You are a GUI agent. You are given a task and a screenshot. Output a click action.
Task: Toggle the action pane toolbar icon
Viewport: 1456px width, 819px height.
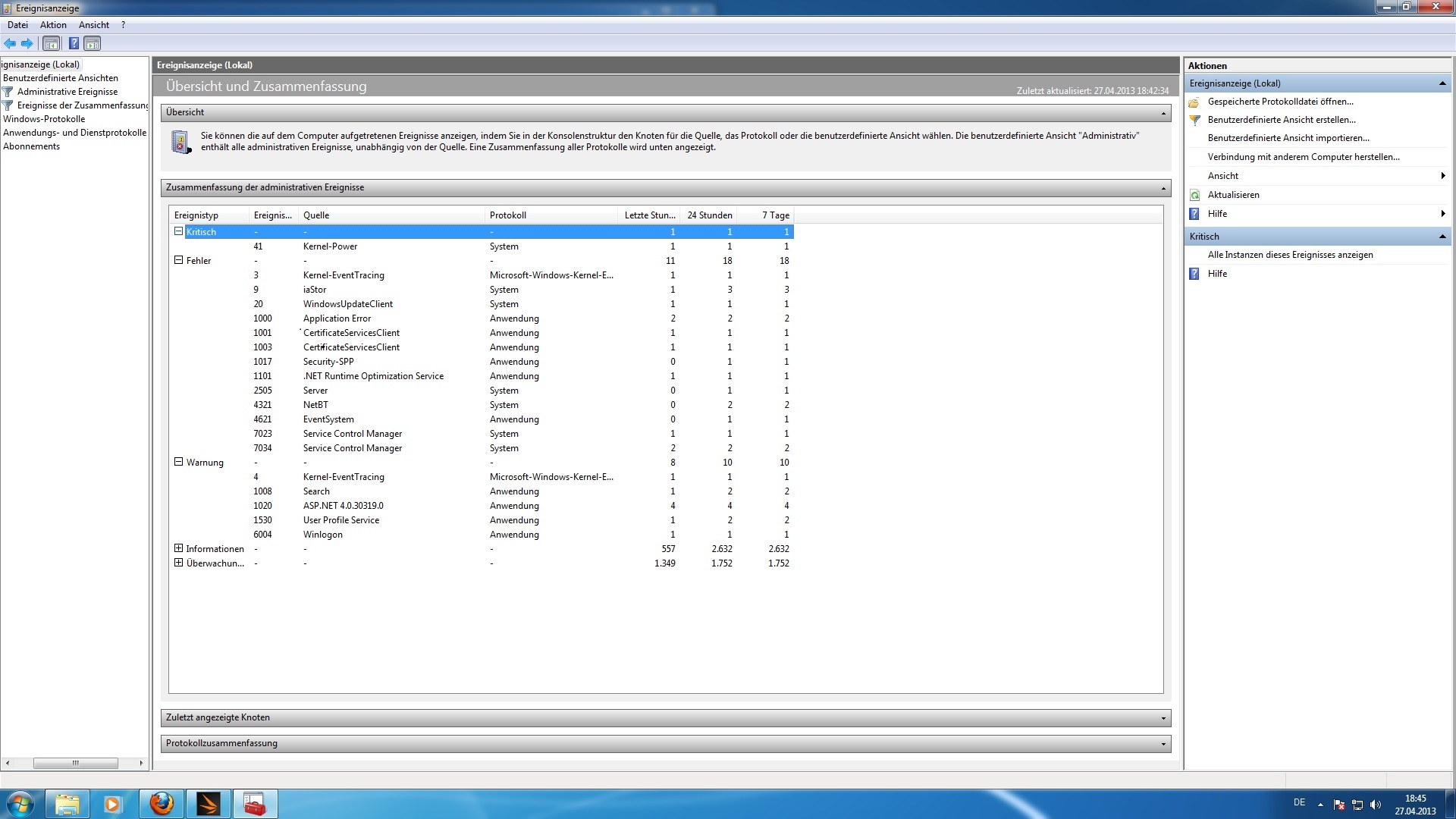coord(93,44)
